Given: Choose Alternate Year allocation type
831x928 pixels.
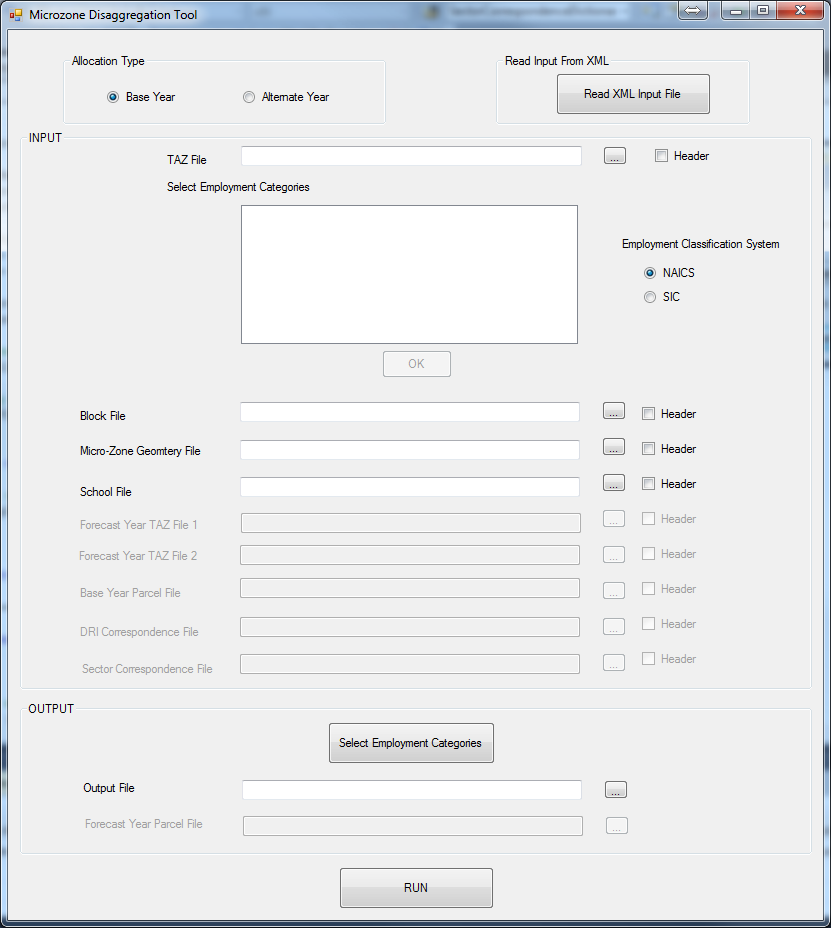Looking at the screenshot, I should (249, 97).
